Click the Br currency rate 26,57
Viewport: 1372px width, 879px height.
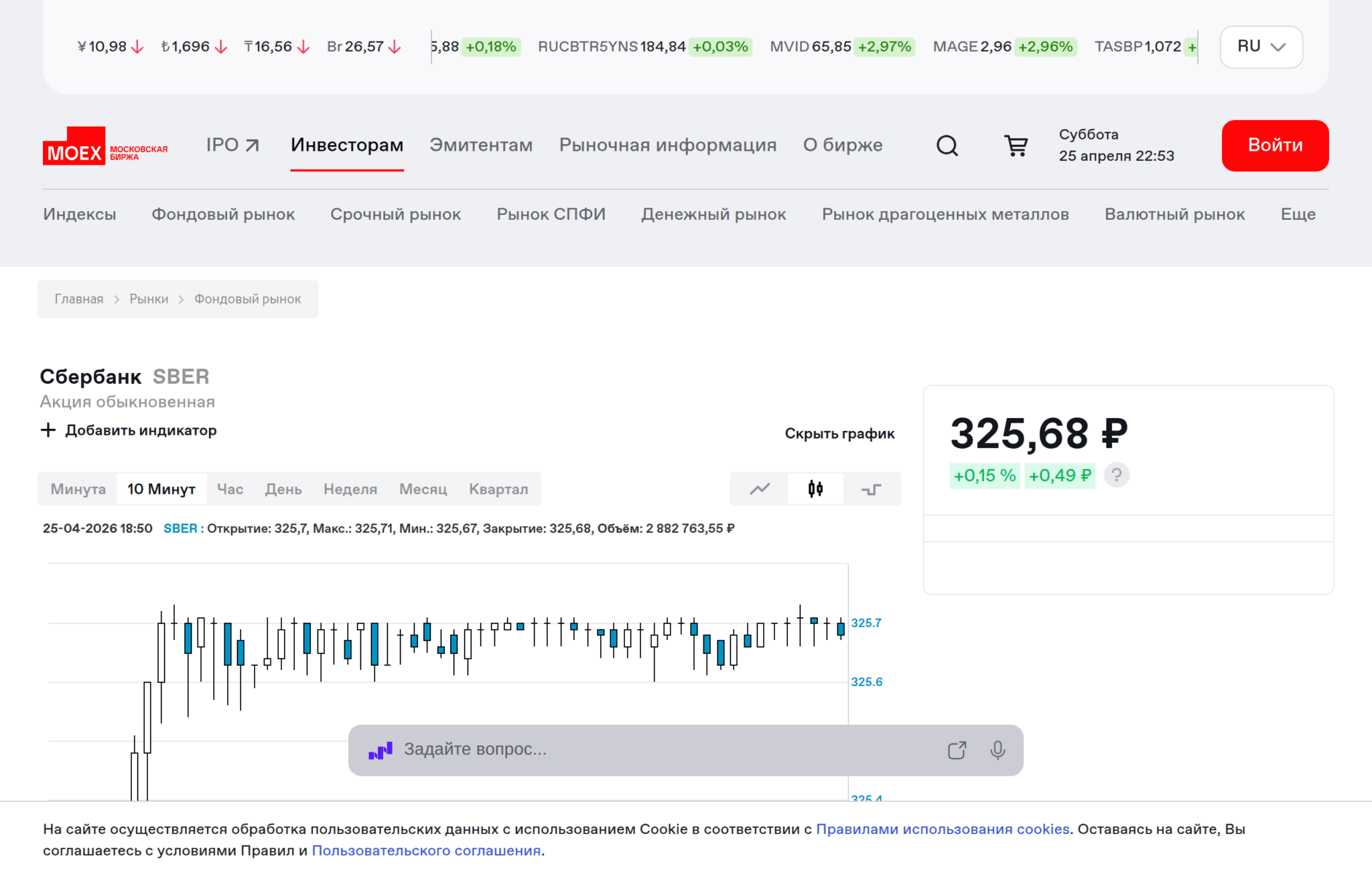click(364, 47)
